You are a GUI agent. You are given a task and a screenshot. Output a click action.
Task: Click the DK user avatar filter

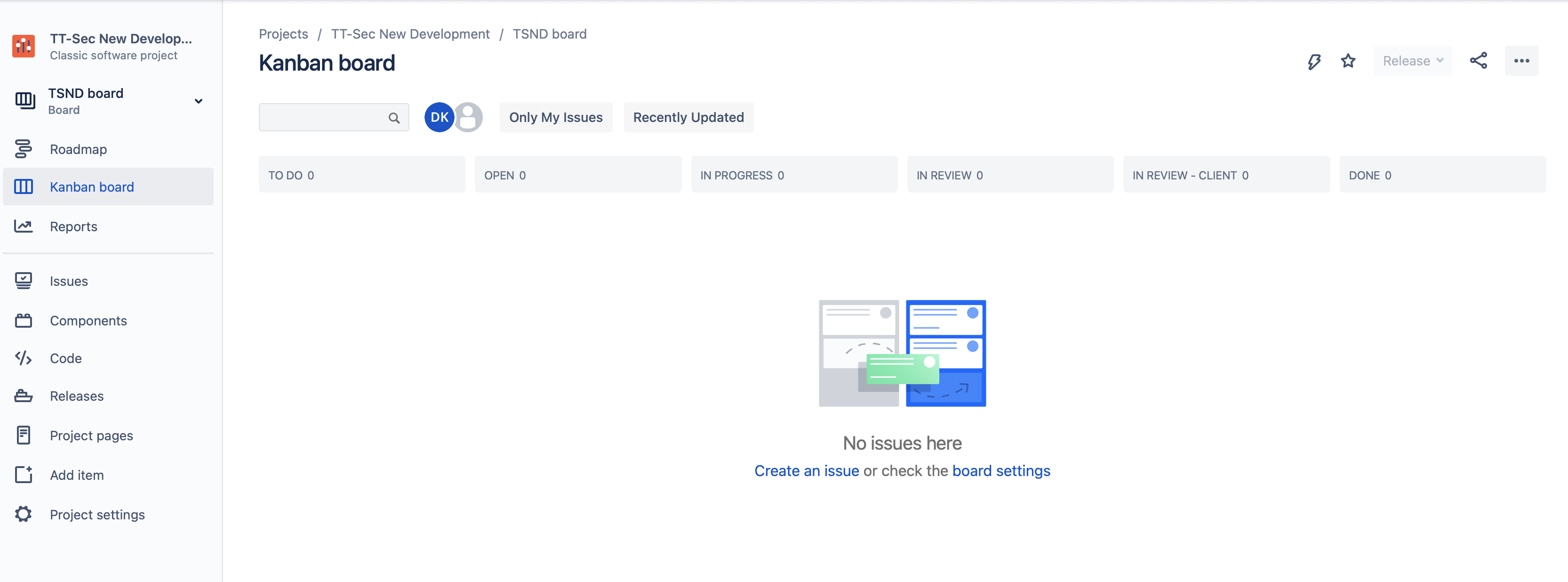[x=439, y=117]
